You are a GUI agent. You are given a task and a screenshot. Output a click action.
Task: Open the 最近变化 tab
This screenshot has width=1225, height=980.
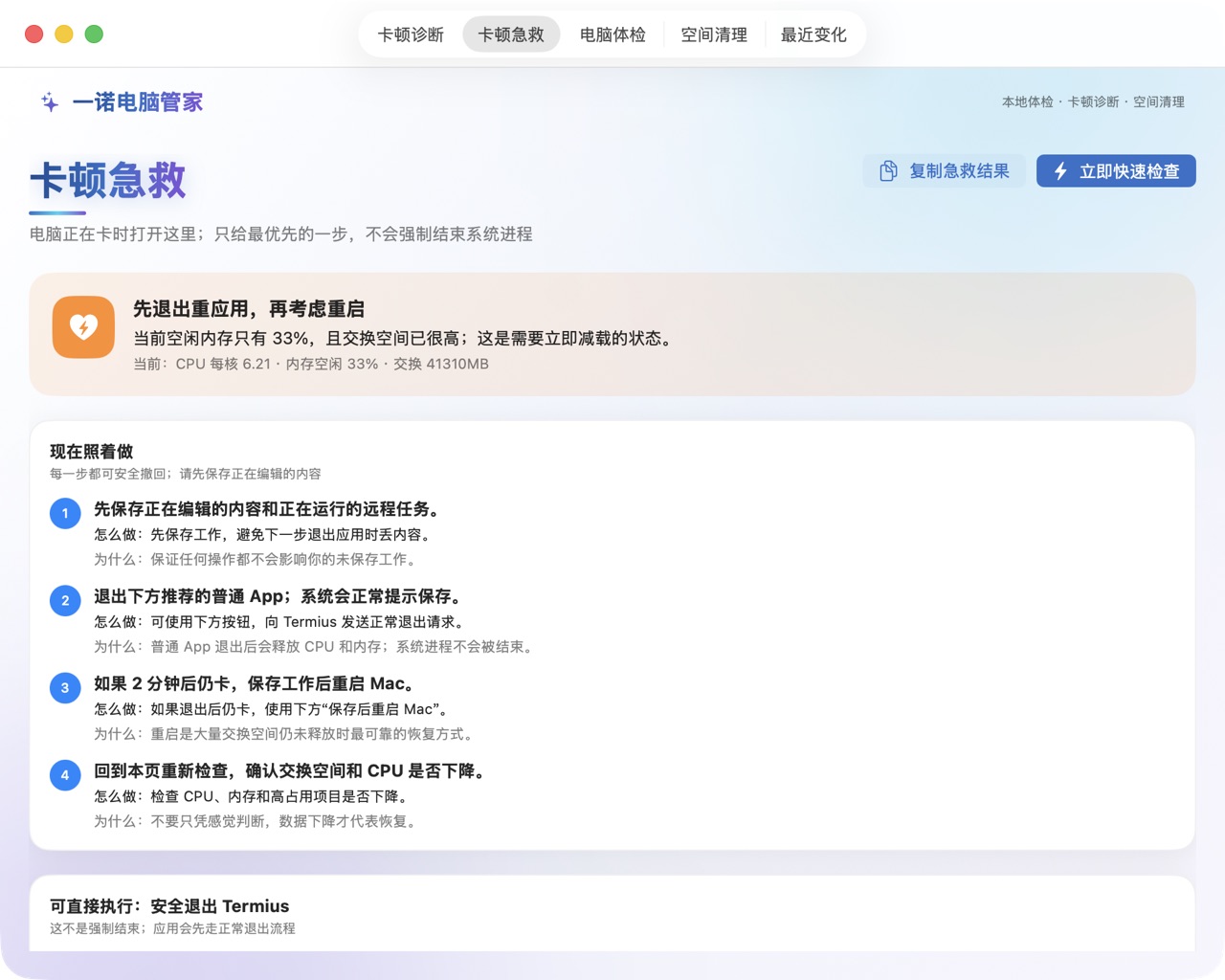(x=813, y=34)
